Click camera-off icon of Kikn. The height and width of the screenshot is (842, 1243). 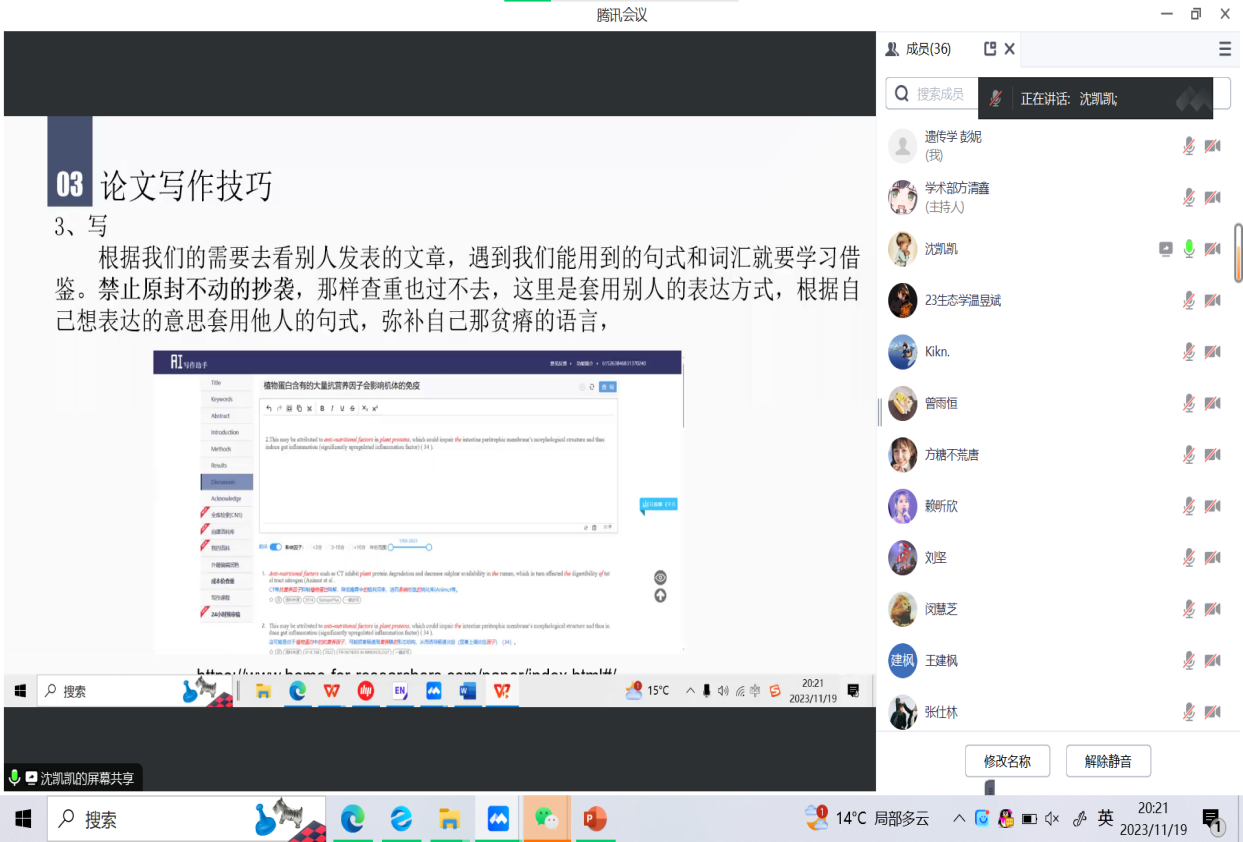pyautogui.click(x=1212, y=352)
